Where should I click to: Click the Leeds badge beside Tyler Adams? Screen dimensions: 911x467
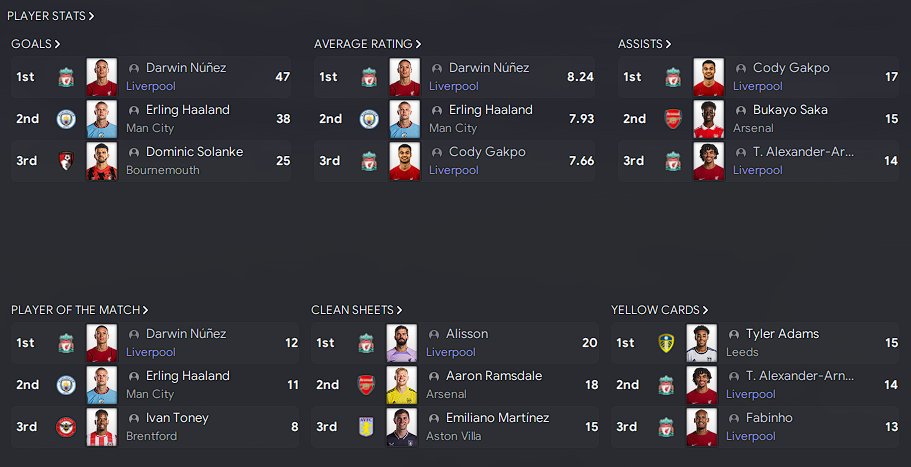click(x=666, y=343)
